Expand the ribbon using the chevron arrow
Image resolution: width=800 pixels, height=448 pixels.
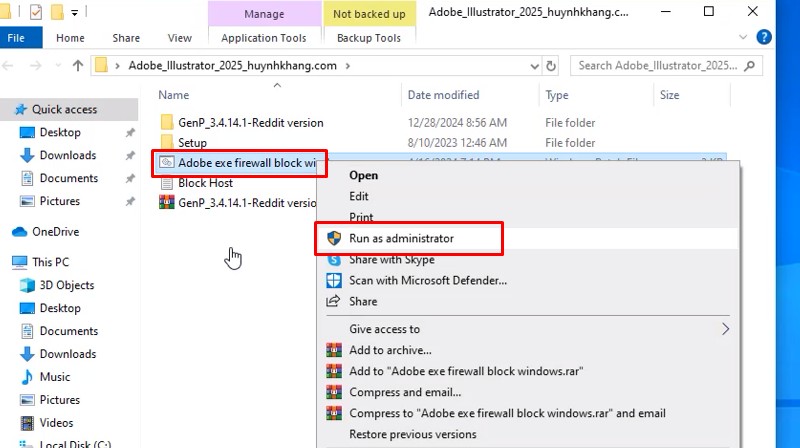[745, 38]
